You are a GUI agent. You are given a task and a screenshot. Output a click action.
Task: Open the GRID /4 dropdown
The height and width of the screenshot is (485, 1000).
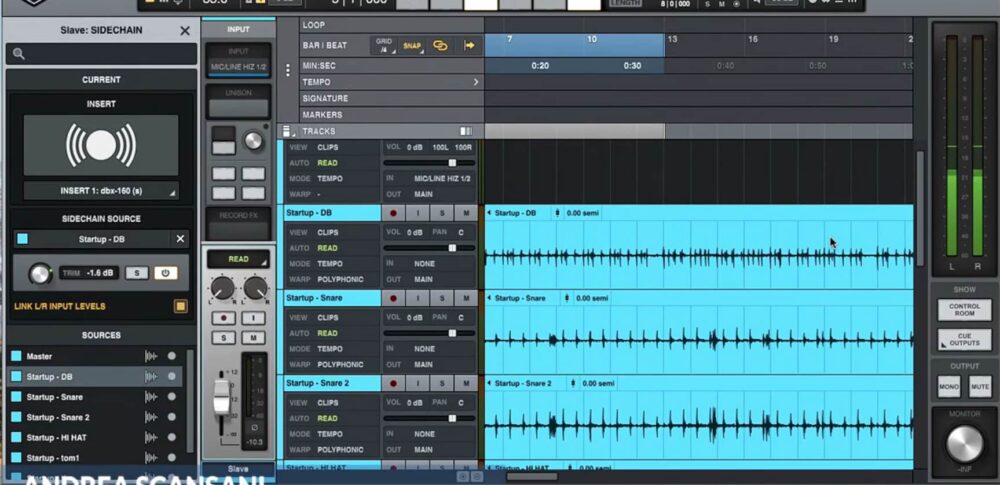click(x=384, y=45)
